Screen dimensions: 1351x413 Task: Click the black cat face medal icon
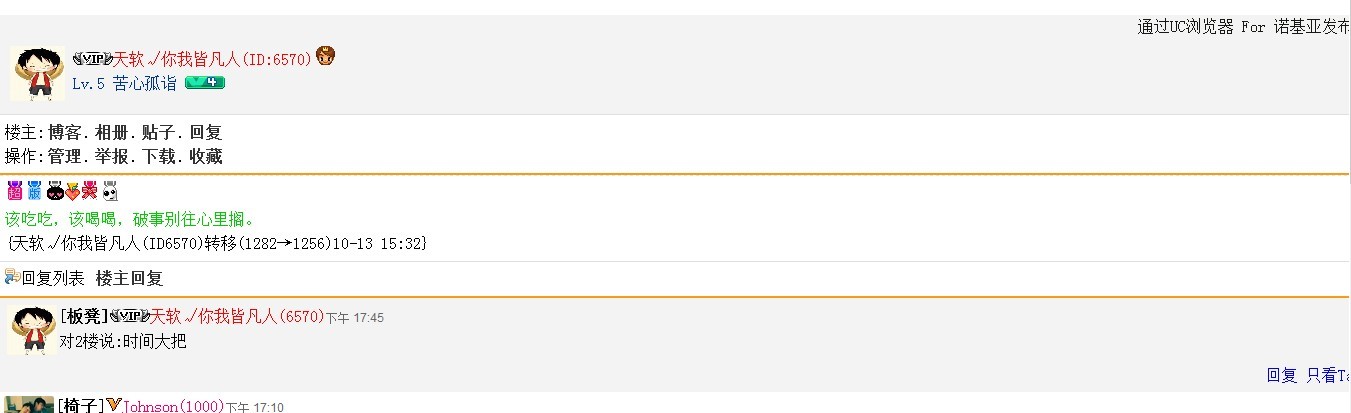coord(55,191)
